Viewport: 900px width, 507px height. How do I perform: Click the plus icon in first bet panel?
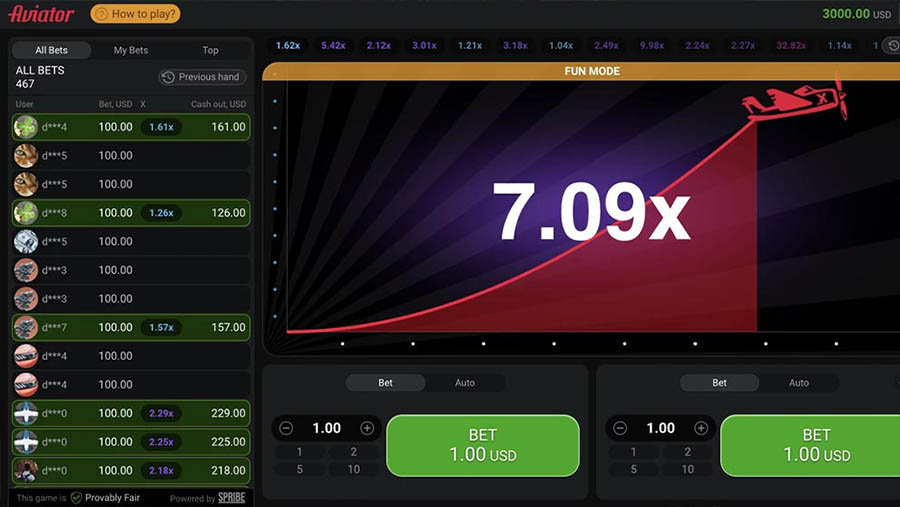tap(367, 428)
